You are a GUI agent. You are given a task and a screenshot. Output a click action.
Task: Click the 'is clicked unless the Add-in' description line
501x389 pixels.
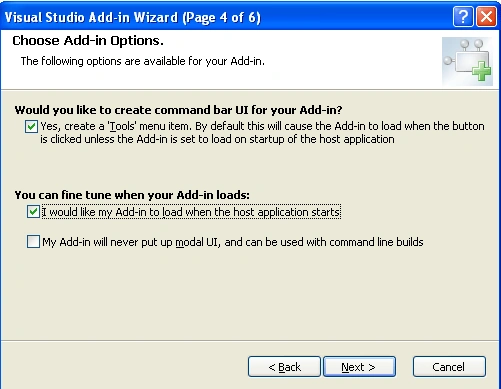217,139
